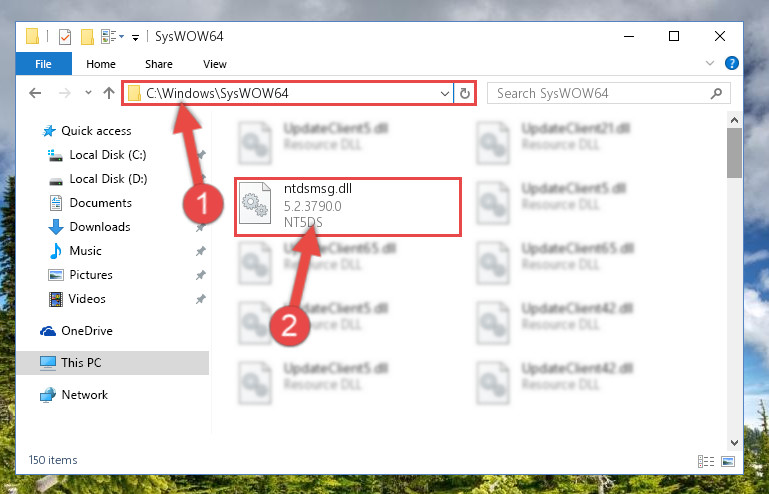Switch to the View ribbon tab
This screenshot has height=494, width=769.
tap(215, 64)
